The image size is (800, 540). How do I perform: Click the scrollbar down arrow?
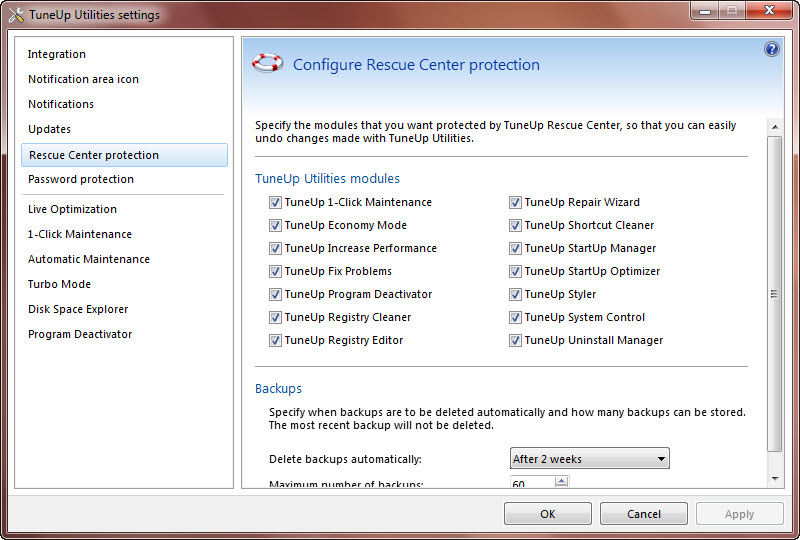pos(775,479)
